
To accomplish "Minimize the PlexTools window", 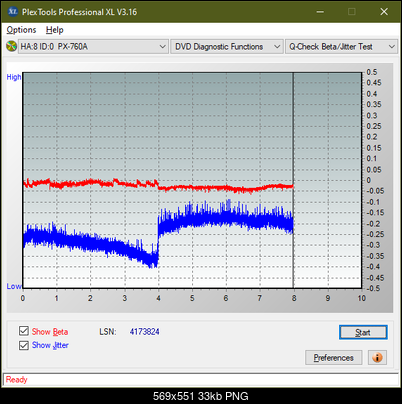I will coord(320,12).
